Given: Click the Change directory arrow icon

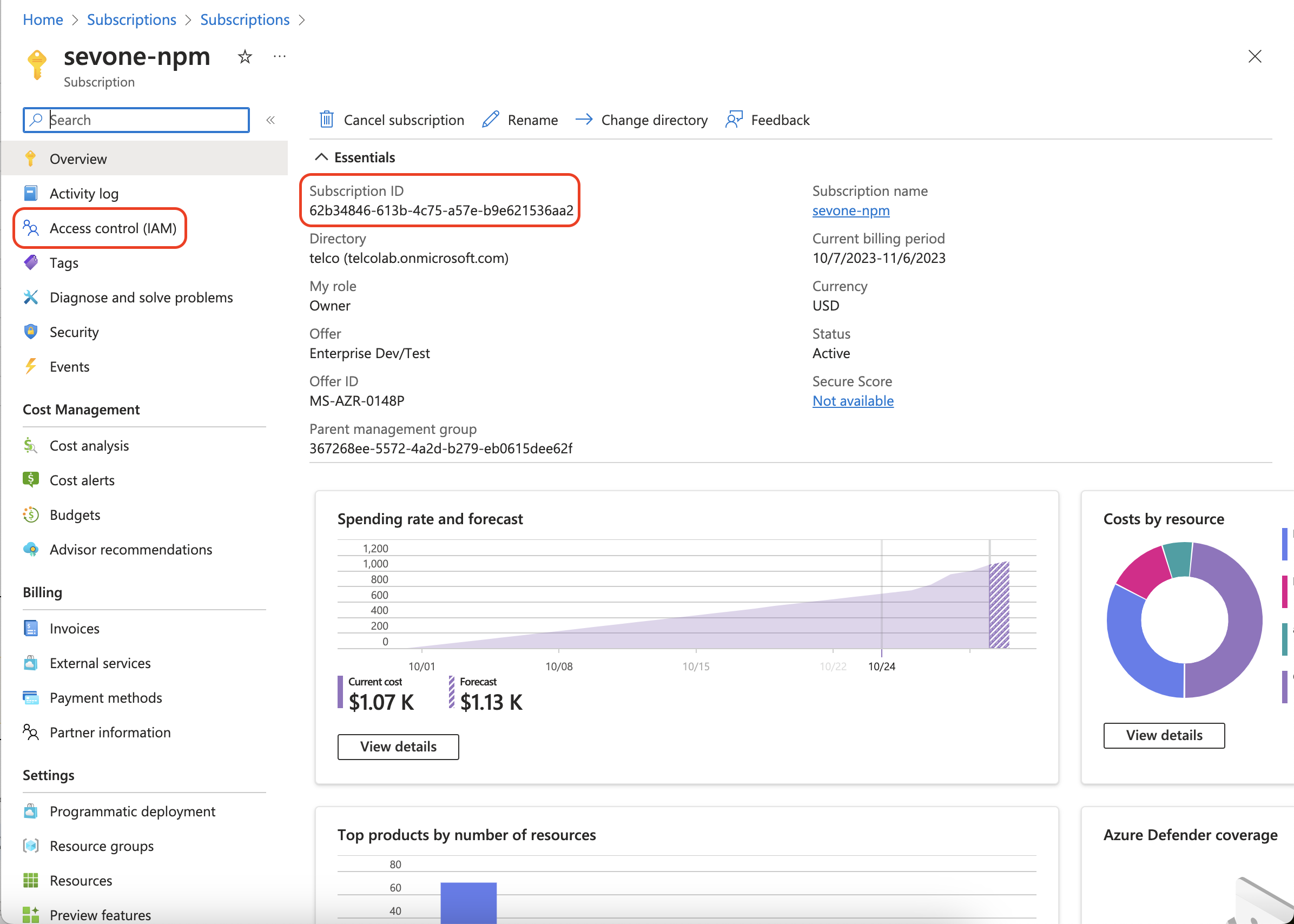Looking at the screenshot, I should click(584, 120).
